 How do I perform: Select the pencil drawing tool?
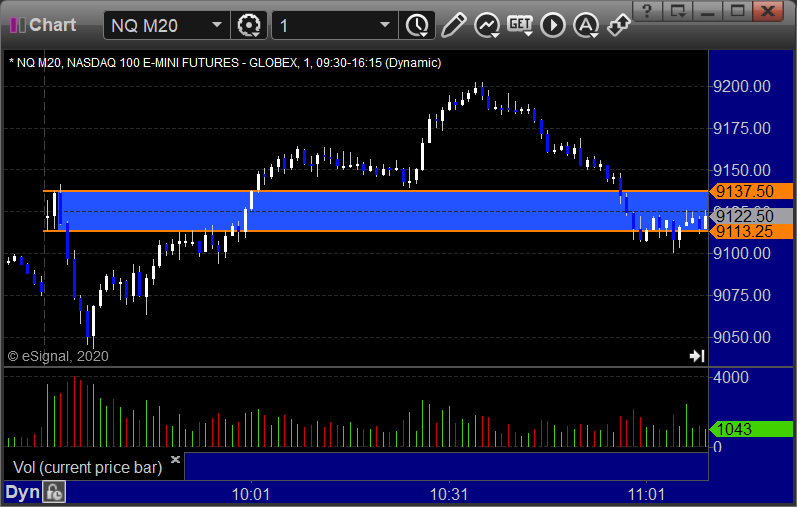pyautogui.click(x=453, y=25)
